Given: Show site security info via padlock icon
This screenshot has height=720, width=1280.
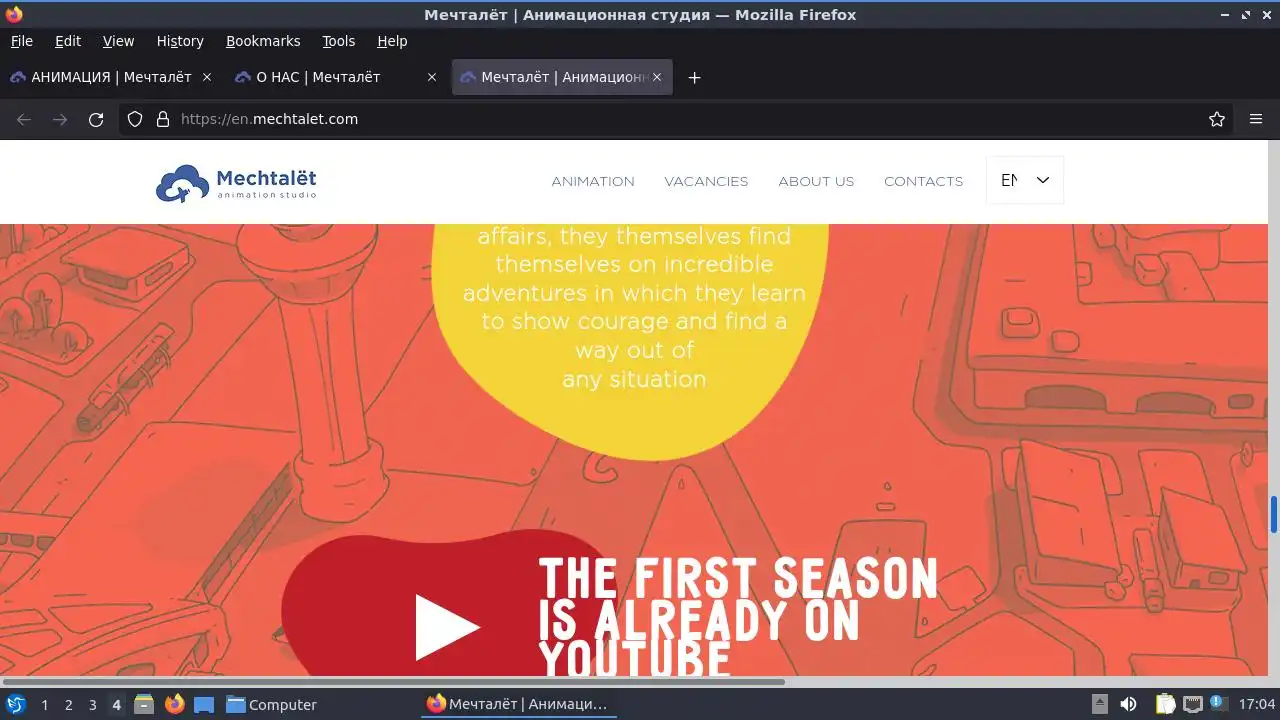Looking at the screenshot, I should coord(163,119).
